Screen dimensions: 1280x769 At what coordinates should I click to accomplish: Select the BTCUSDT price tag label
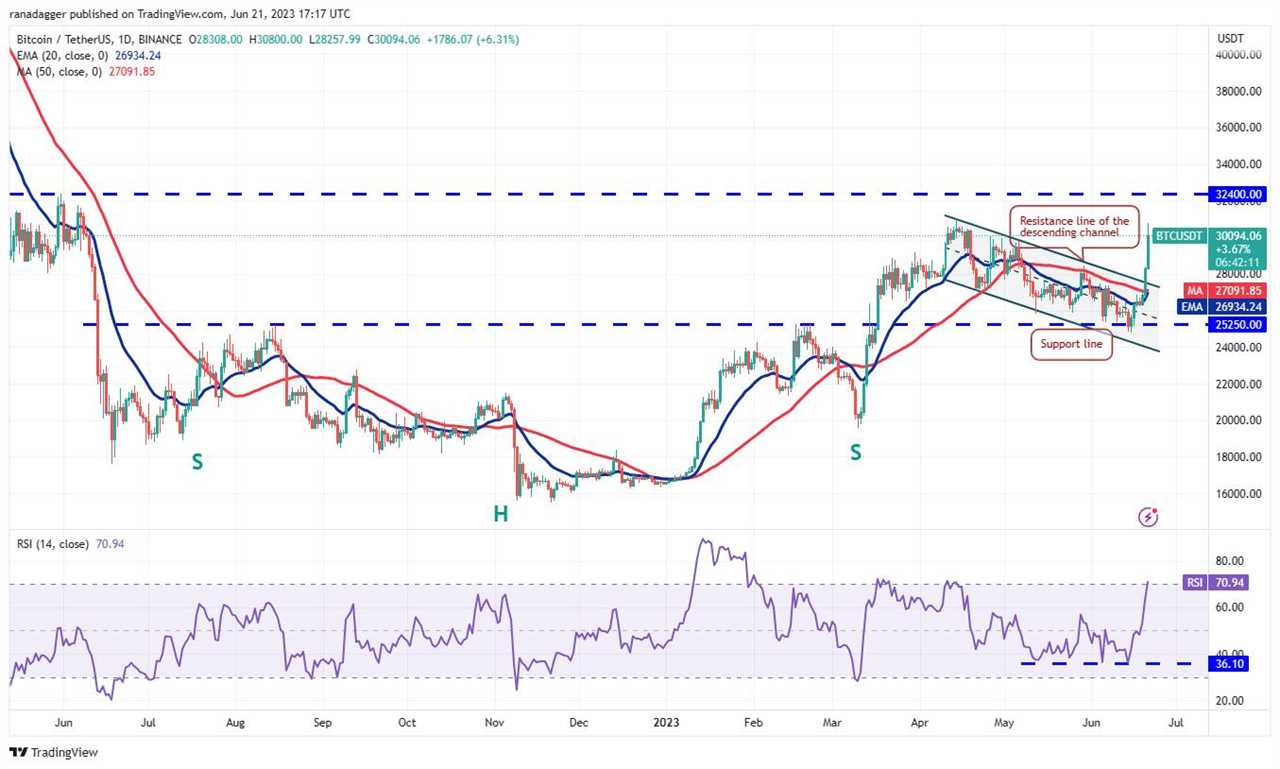point(1179,236)
